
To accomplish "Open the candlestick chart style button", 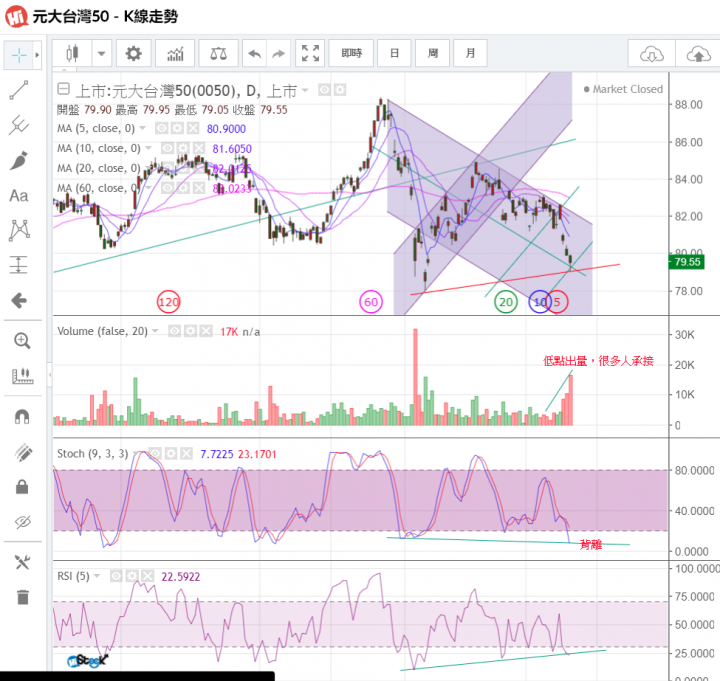I will click(72, 54).
